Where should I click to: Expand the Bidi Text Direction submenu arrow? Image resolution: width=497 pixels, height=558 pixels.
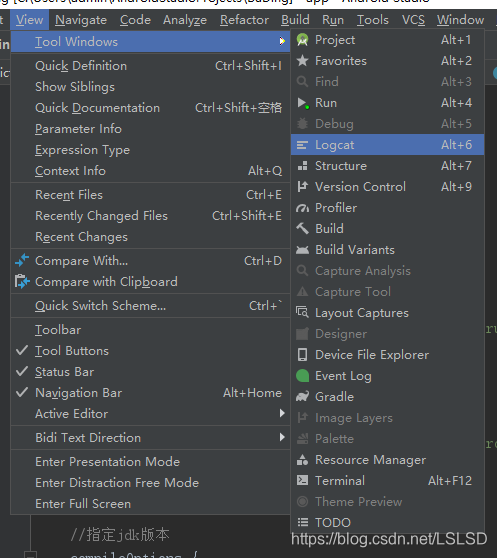tap(282, 437)
